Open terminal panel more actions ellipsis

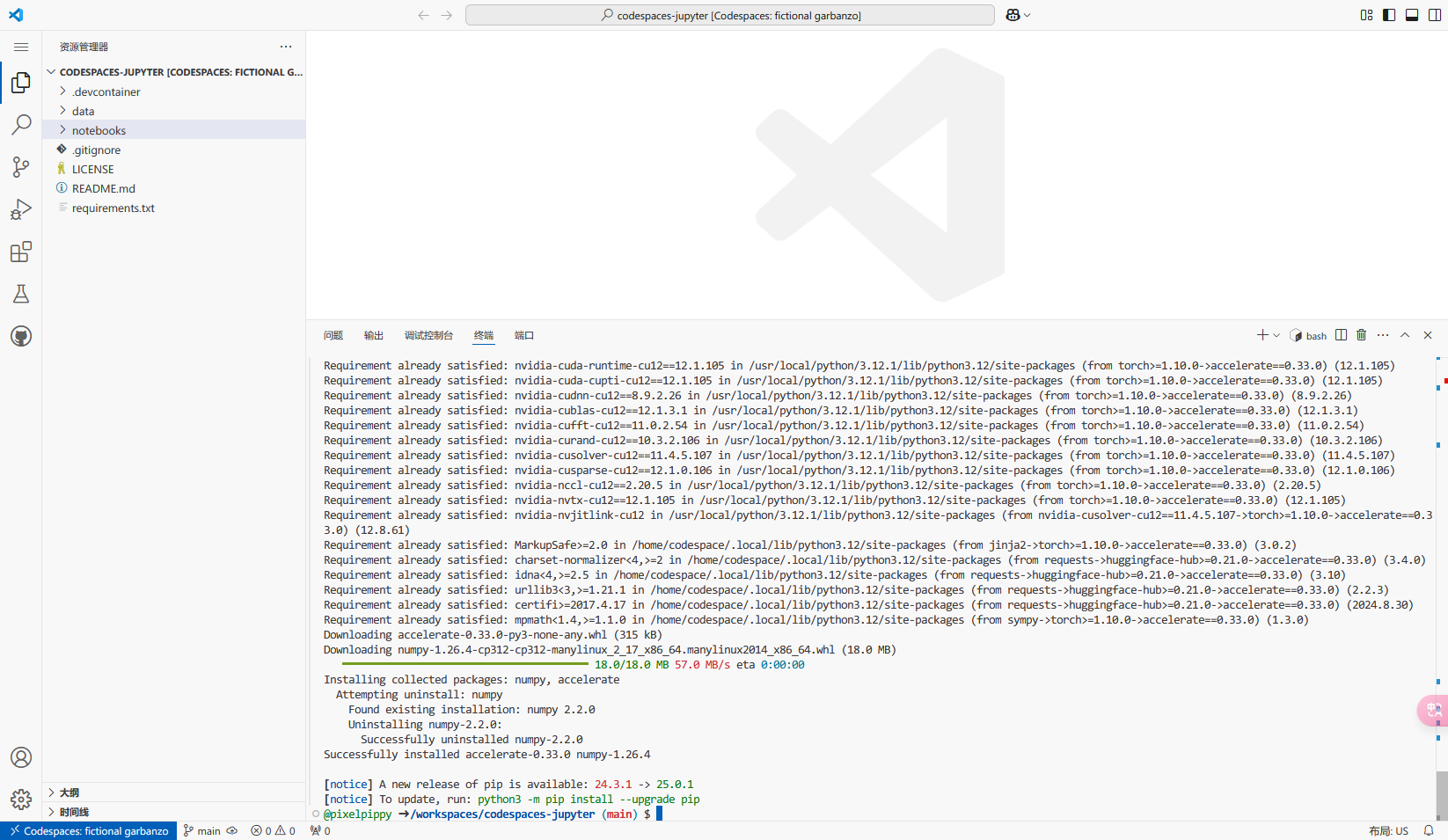1383,335
